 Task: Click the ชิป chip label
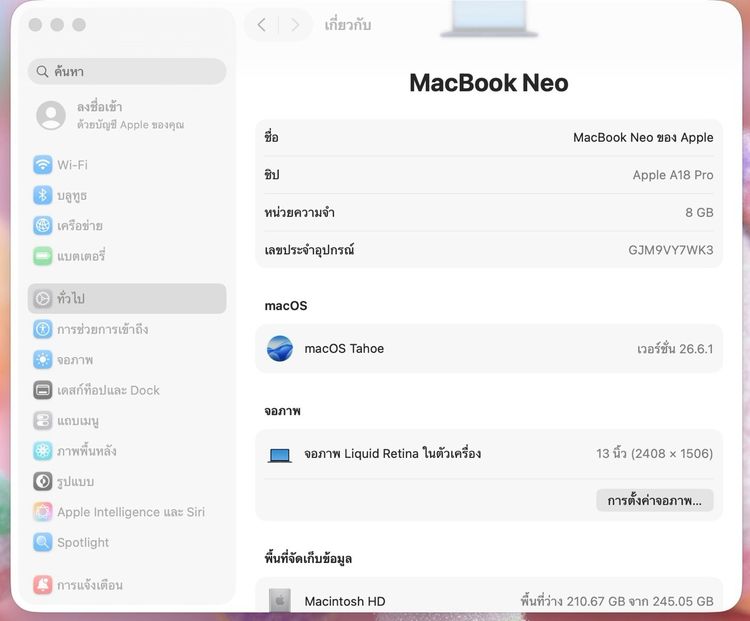(272, 175)
